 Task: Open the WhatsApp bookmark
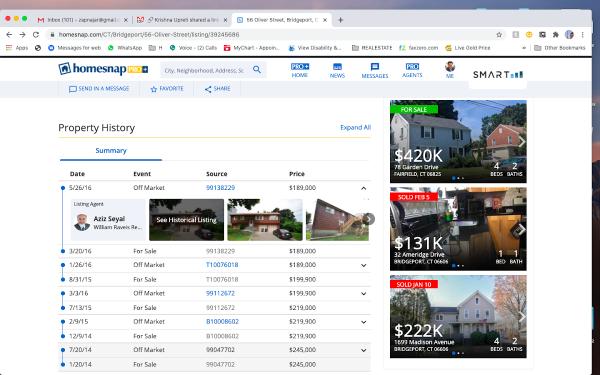tap(125, 48)
